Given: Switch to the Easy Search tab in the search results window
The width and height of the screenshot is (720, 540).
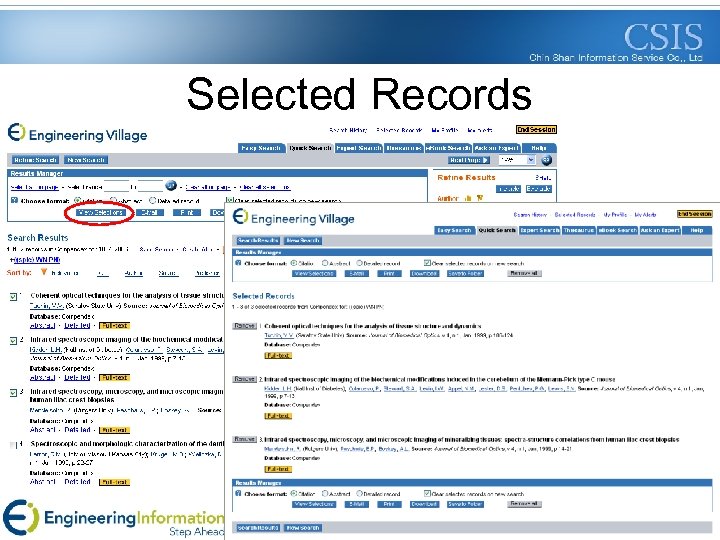Looking at the screenshot, I should [x=261, y=148].
